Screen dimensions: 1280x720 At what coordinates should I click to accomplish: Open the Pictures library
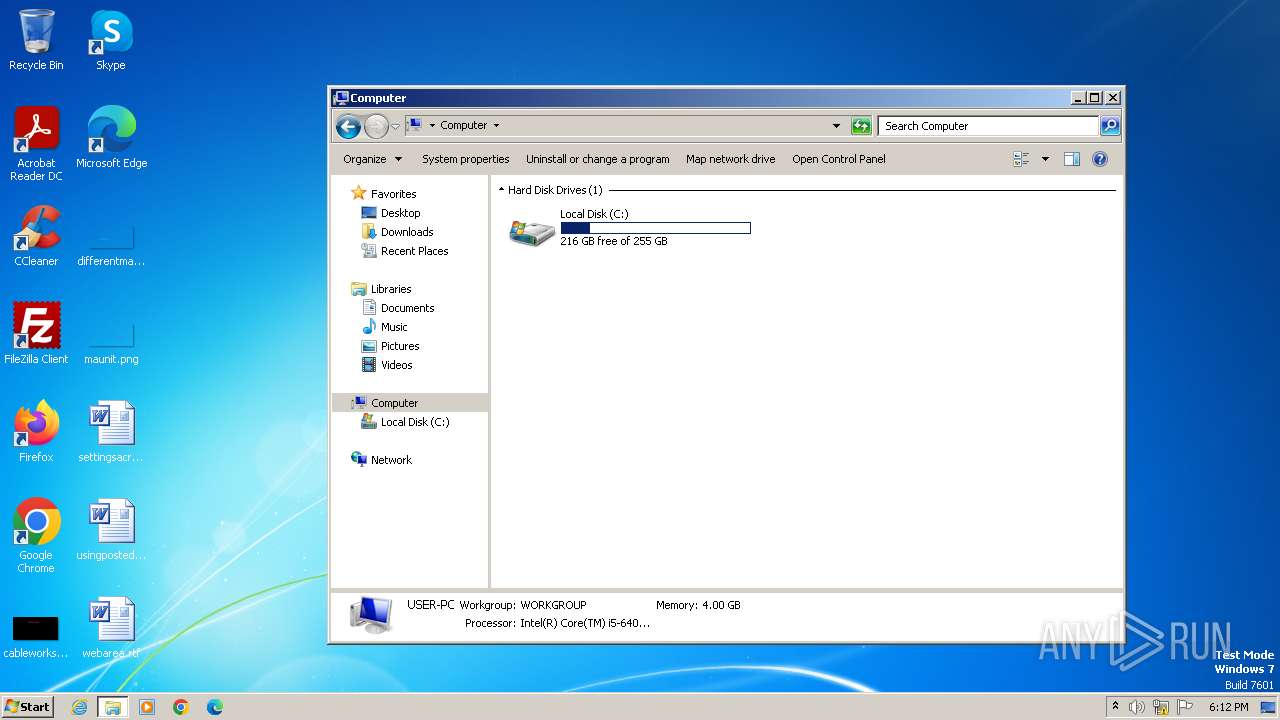tap(400, 346)
